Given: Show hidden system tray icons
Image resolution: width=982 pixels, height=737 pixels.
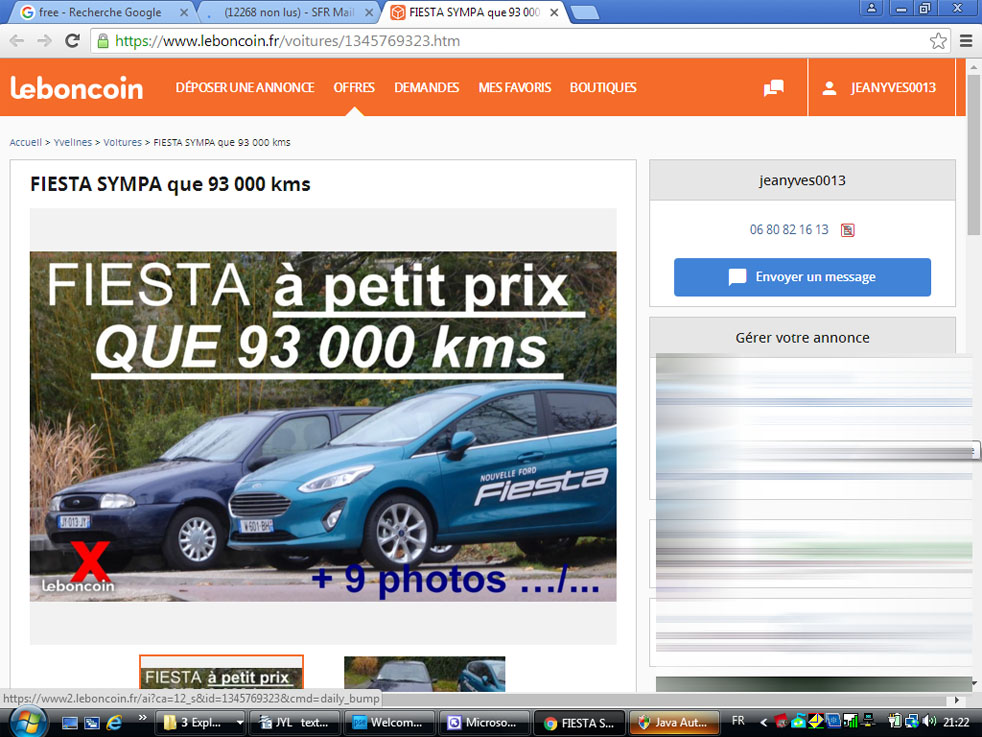Looking at the screenshot, I should click(x=763, y=723).
